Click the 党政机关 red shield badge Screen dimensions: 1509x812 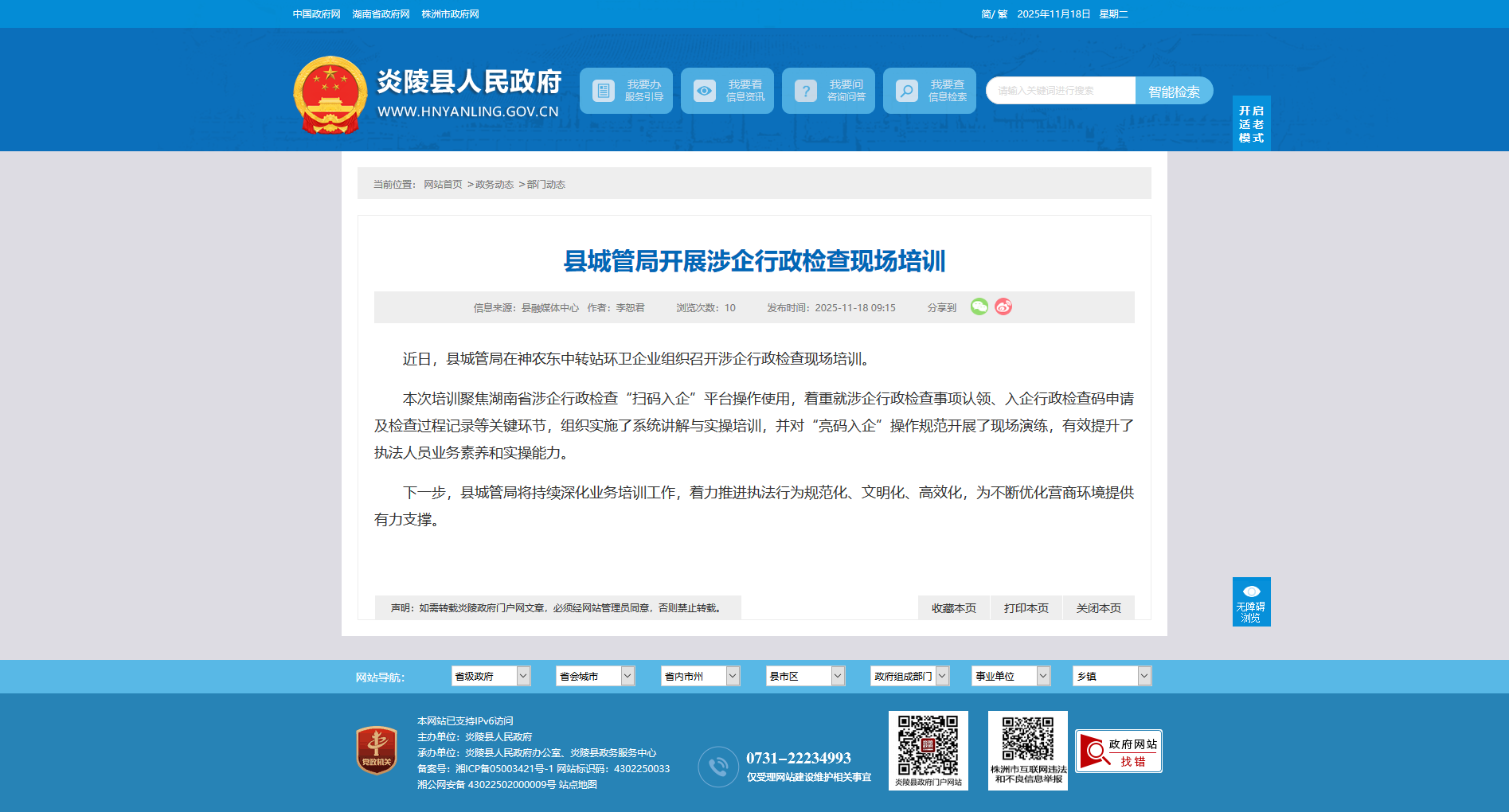click(x=377, y=750)
